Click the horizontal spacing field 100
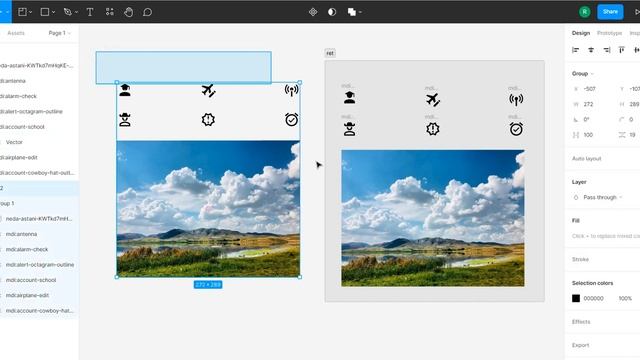The image size is (640, 360). pos(588,135)
